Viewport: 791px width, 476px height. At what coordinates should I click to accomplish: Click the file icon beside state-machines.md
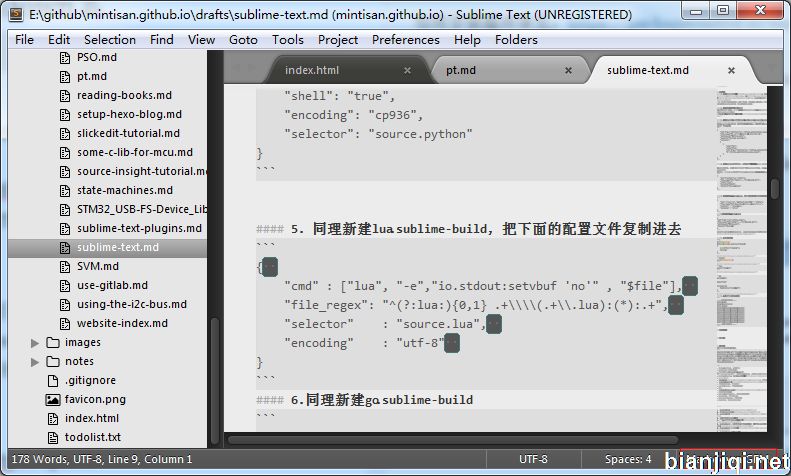tap(65, 191)
